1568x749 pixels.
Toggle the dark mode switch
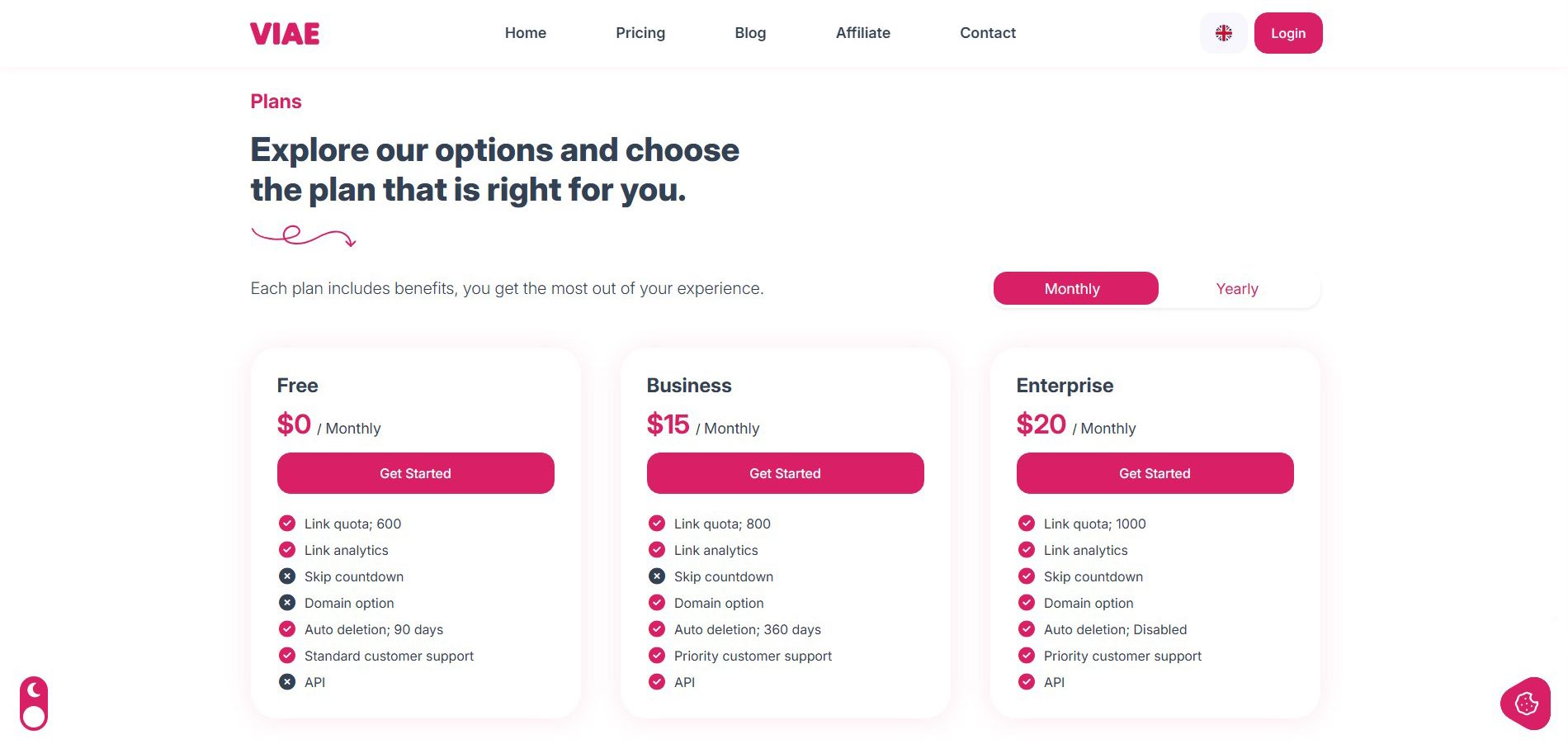click(34, 704)
